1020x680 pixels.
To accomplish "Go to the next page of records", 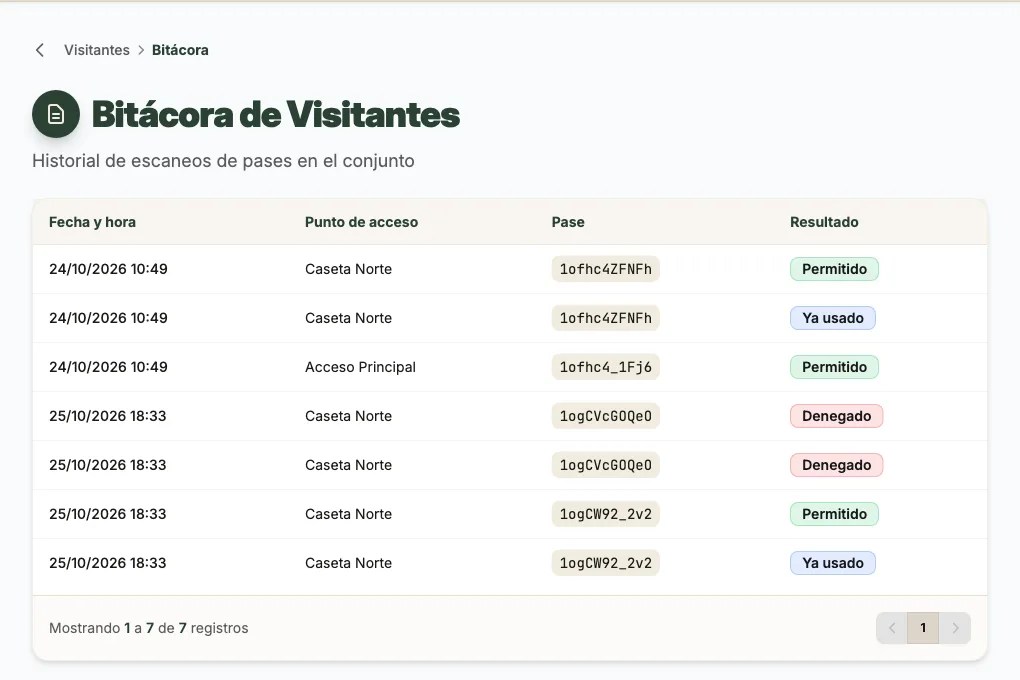I will coord(955,628).
